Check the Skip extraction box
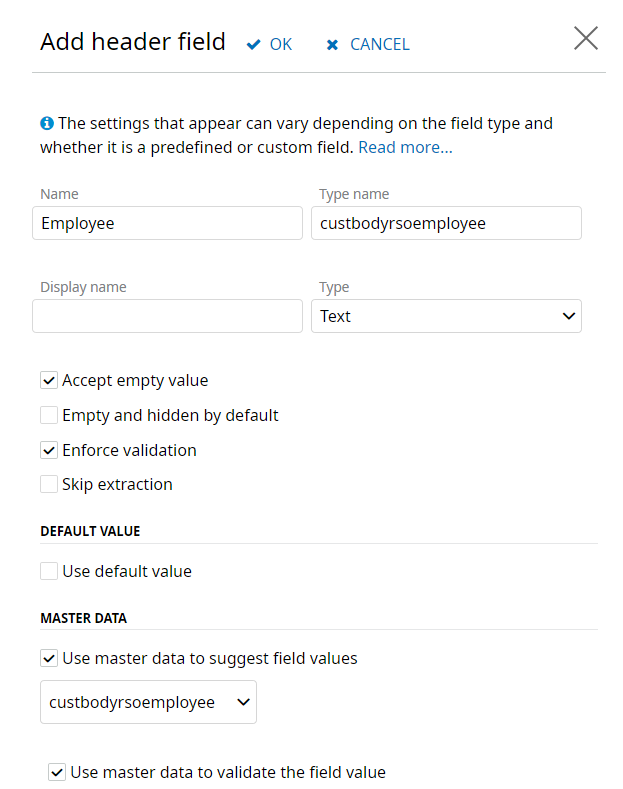 click(49, 484)
